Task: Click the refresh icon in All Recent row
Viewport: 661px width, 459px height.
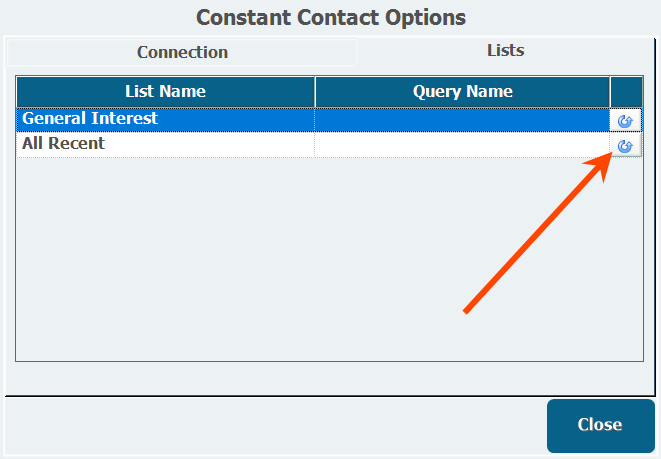Action: point(626,146)
